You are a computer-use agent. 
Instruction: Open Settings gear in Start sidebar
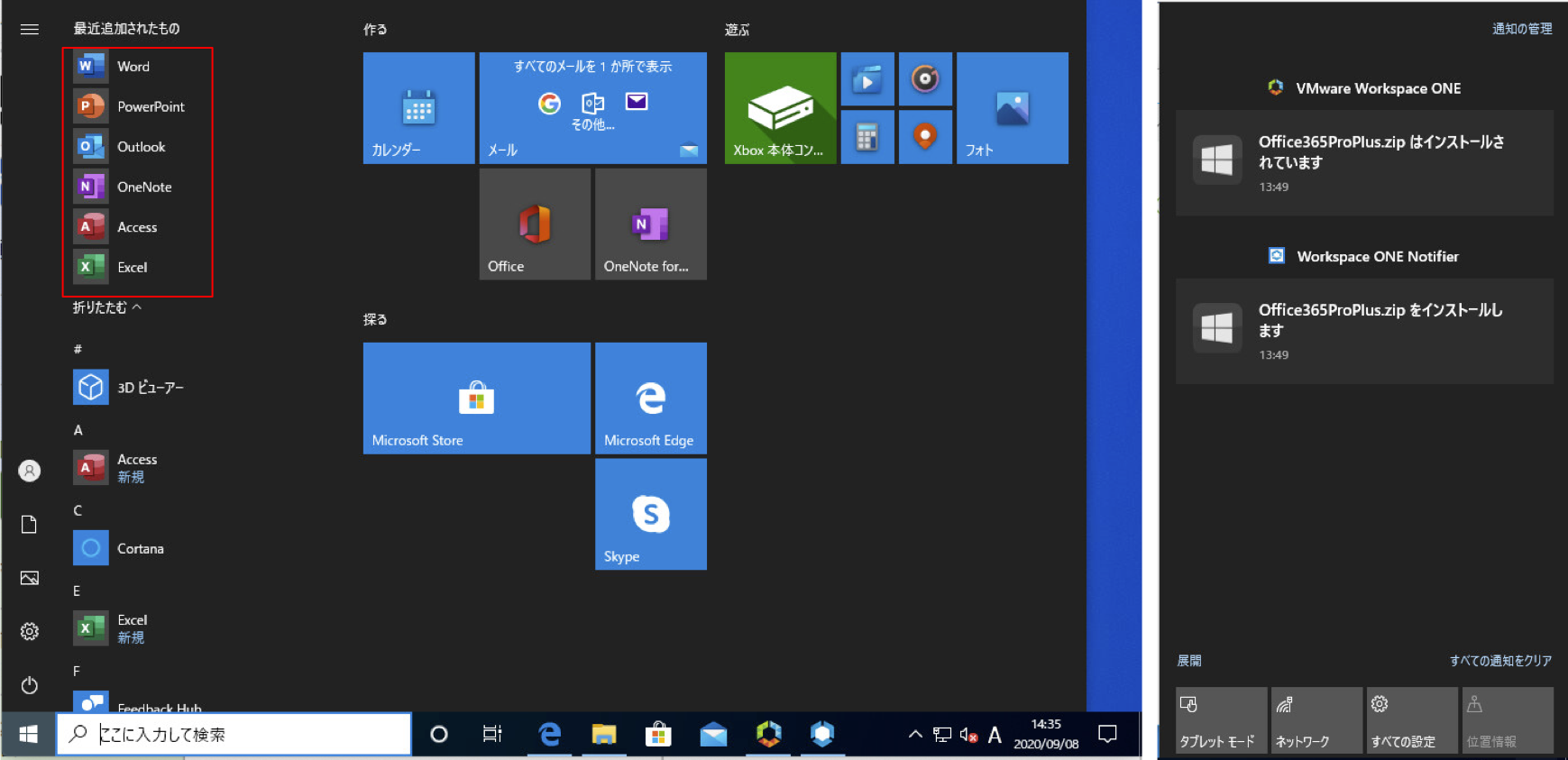(30, 631)
